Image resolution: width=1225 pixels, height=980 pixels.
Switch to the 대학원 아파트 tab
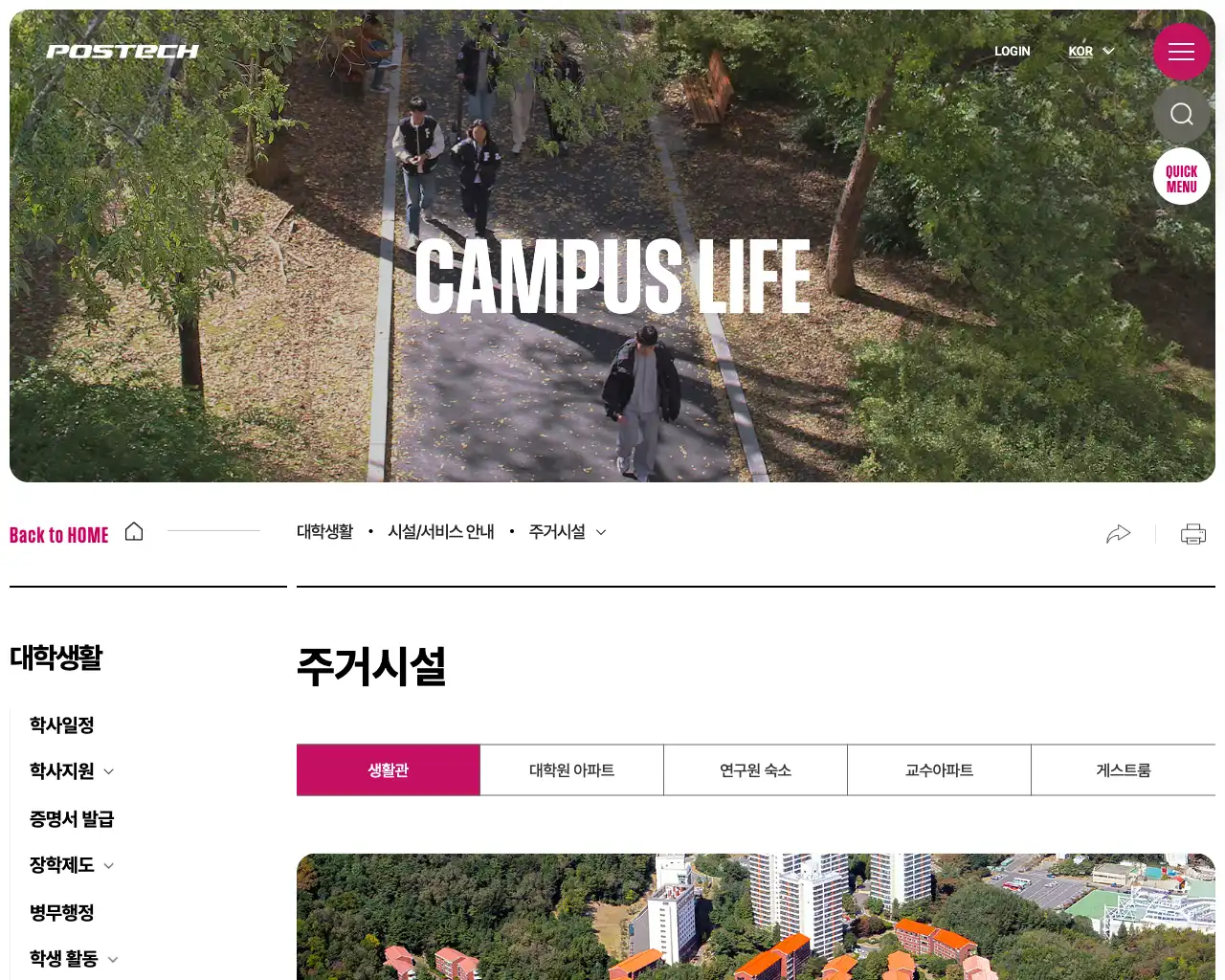pos(572,770)
